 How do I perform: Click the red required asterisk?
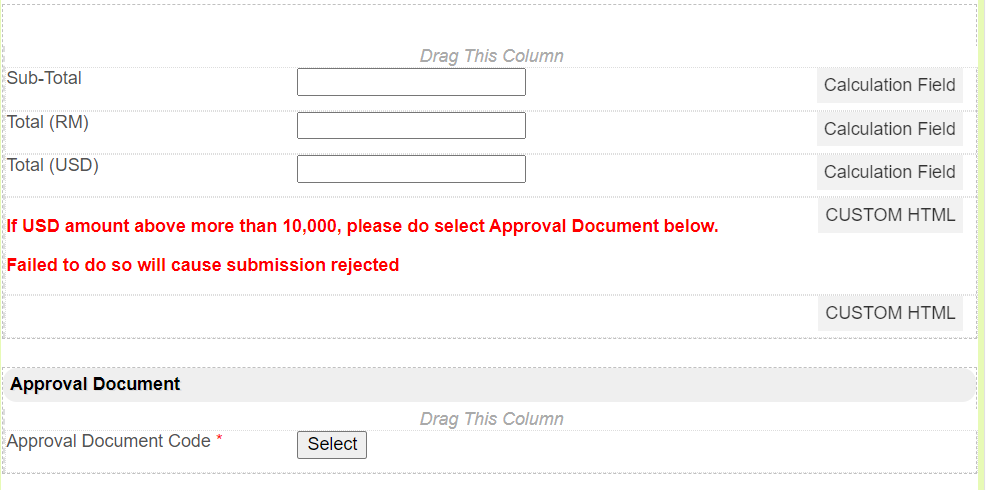pyautogui.click(x=219, y=441)
